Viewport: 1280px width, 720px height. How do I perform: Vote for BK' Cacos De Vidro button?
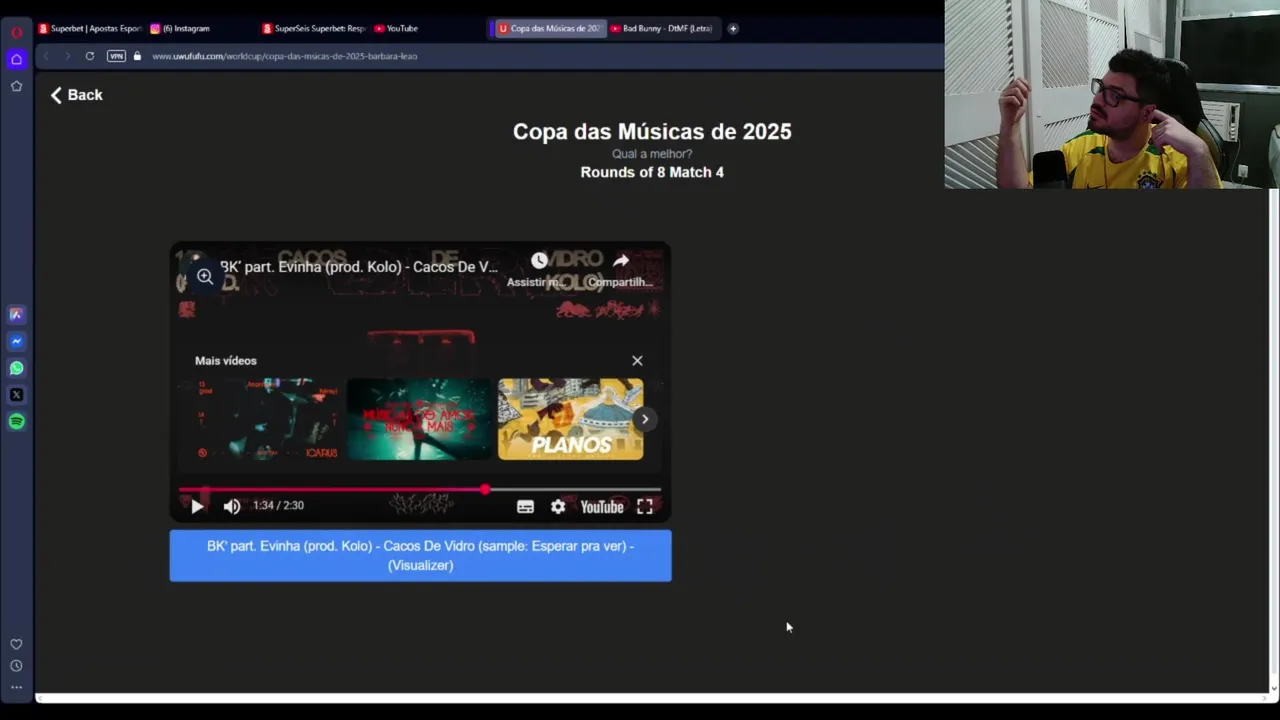pos(420,556)
